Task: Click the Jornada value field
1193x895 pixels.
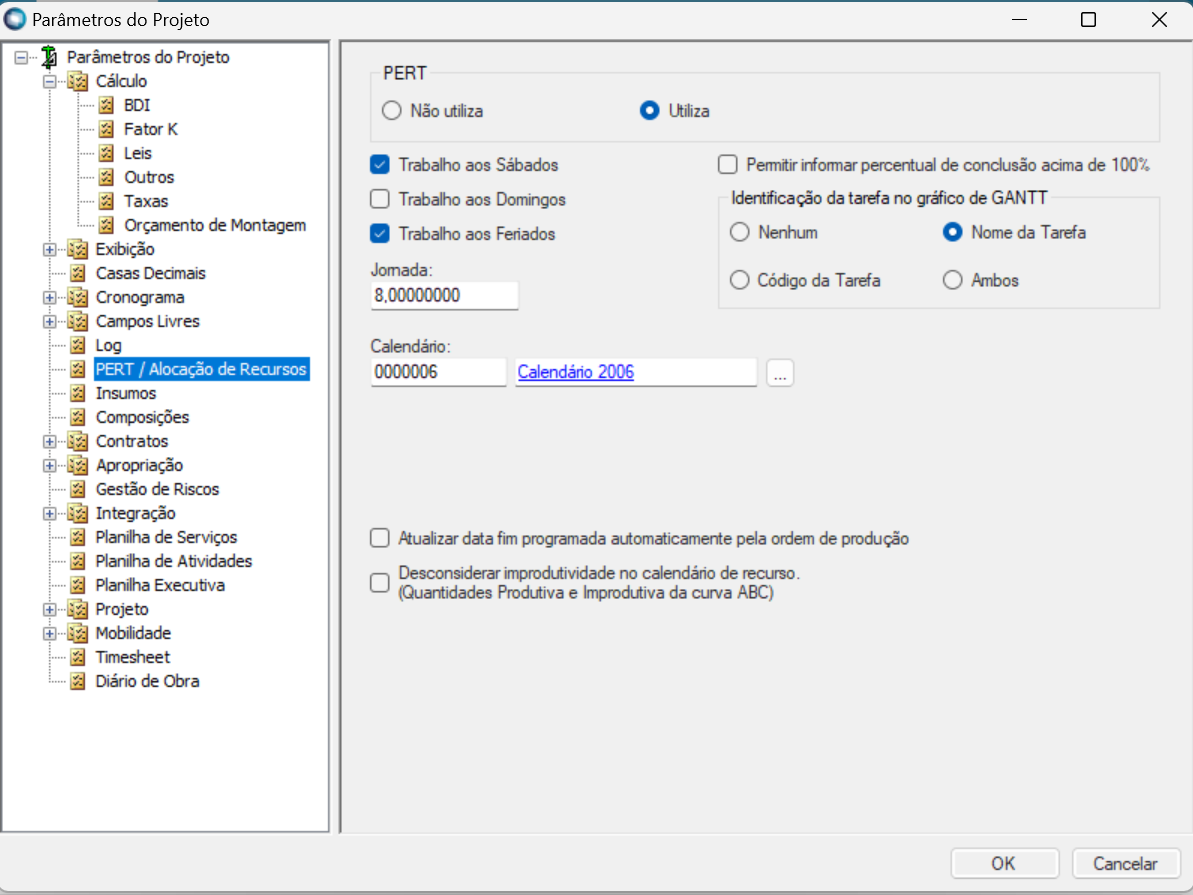Action: 444,296
